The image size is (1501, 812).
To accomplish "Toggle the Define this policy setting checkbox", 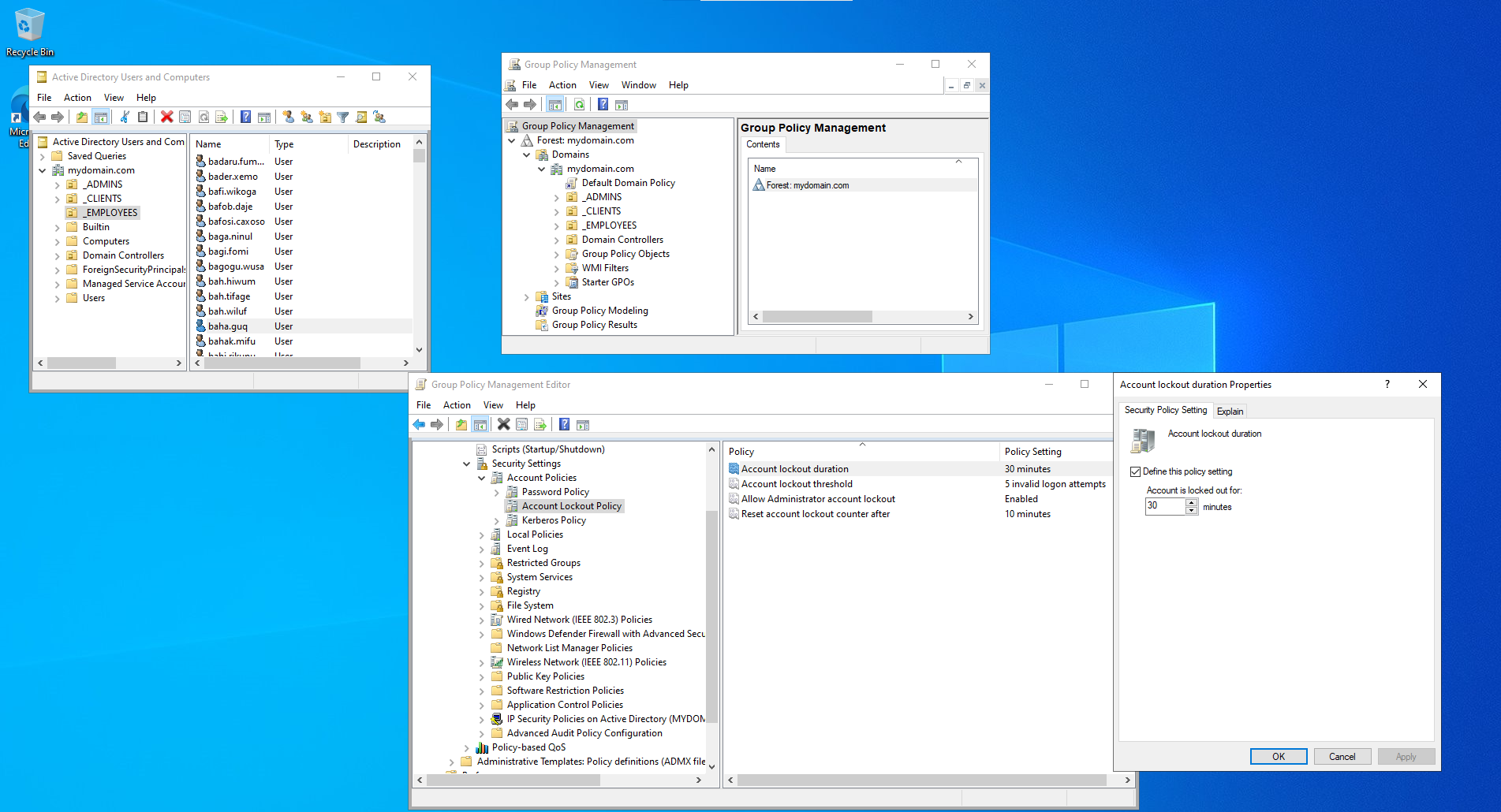I will click(1135, 471).
